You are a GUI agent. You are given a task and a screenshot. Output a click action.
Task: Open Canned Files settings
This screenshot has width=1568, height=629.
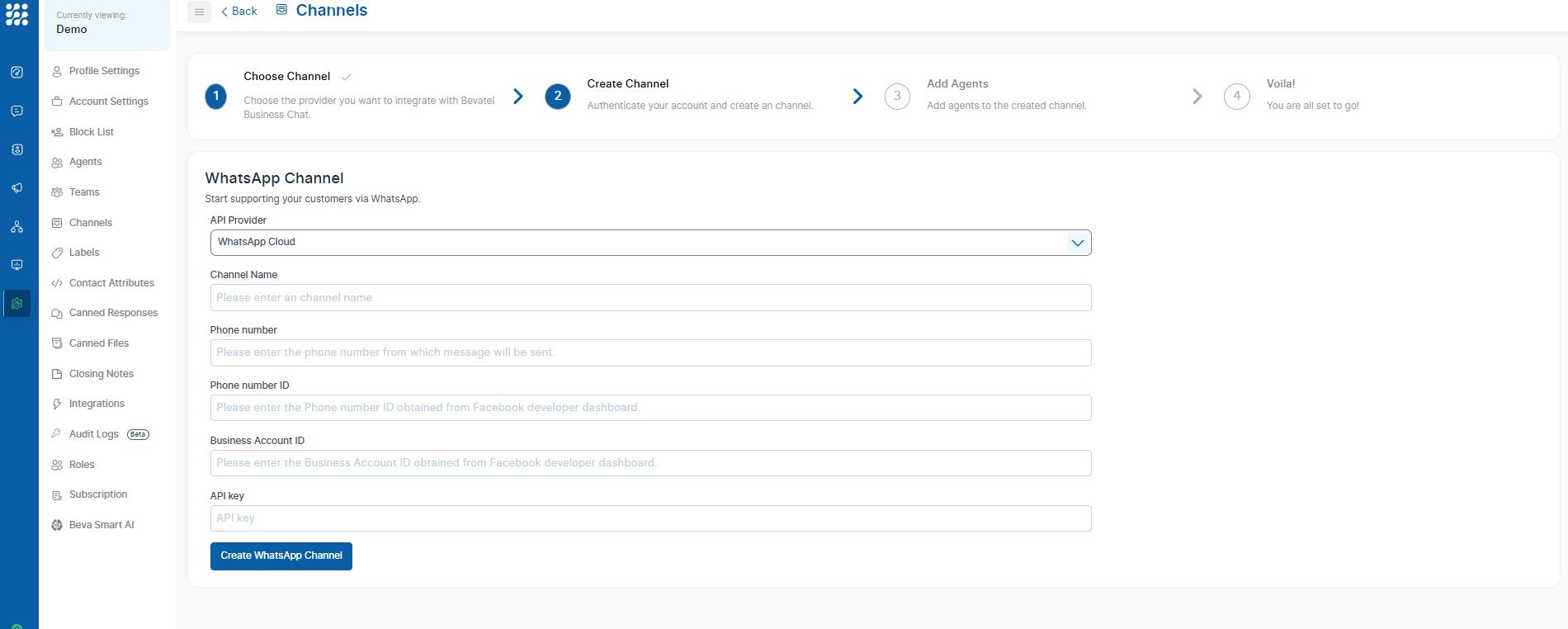tap(99, 343)
